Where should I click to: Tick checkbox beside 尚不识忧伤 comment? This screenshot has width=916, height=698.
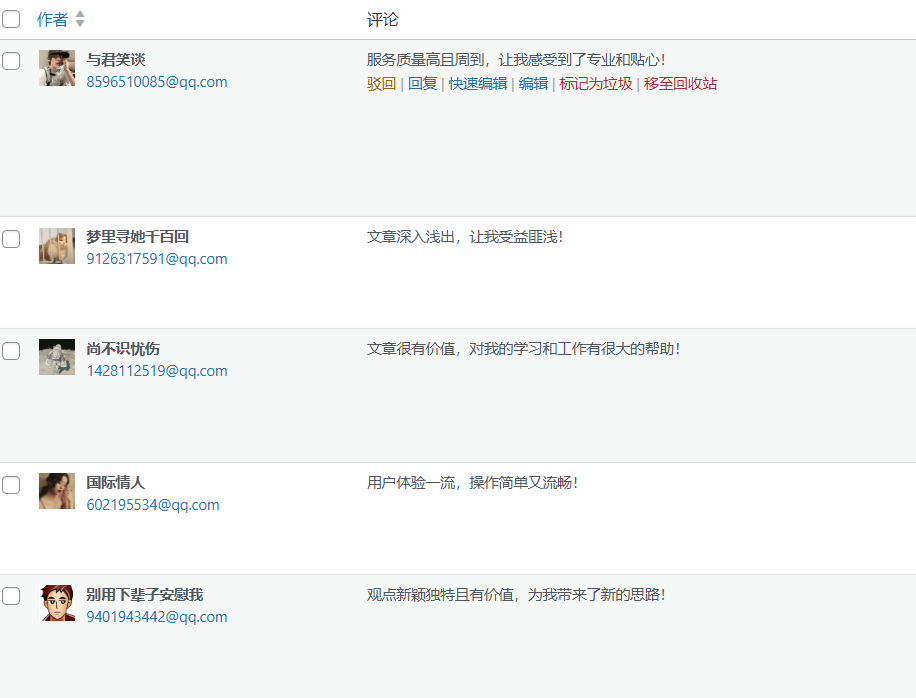(11, 351)
